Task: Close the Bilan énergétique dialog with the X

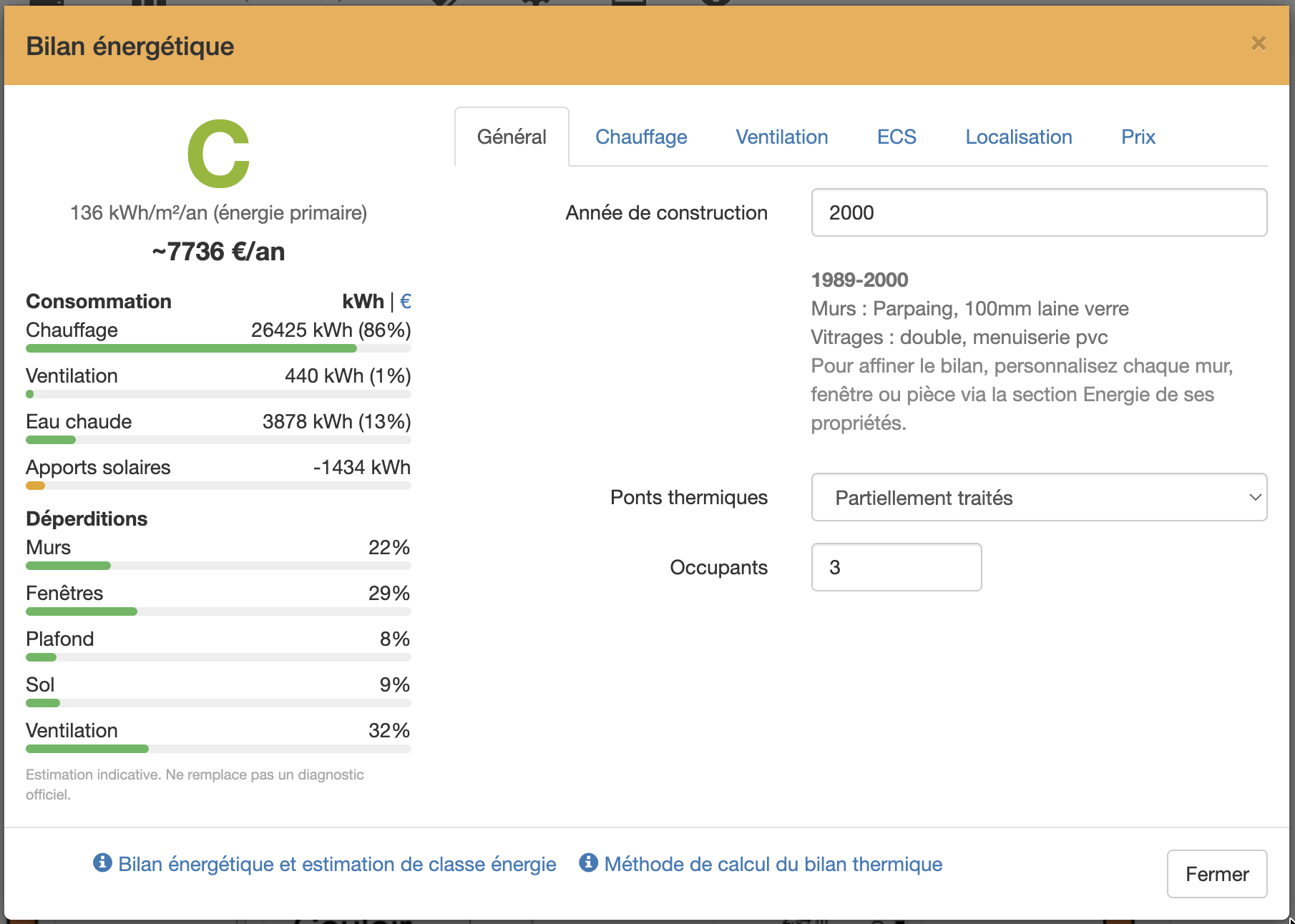Action: tap(1258, 44)
